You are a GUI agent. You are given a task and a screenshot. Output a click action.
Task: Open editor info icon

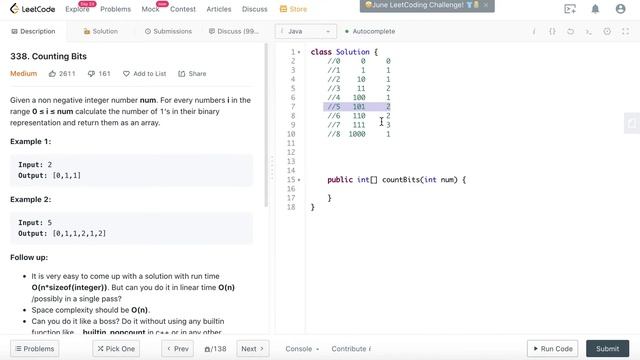534,31
